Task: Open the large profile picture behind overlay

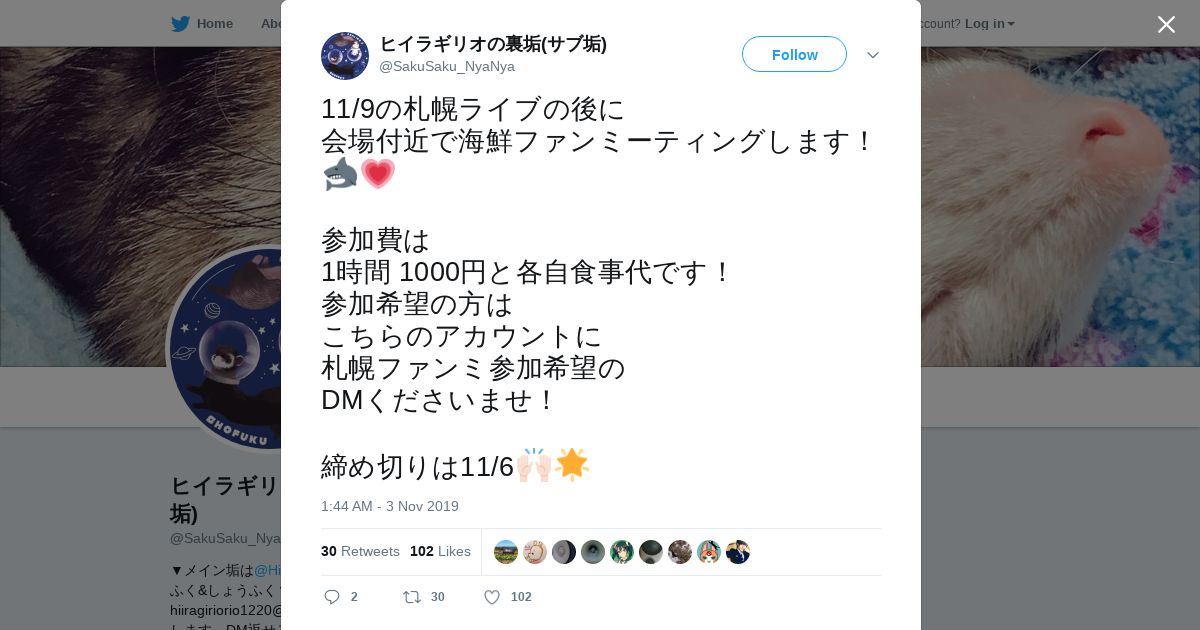Action: [x=225, y=350]
